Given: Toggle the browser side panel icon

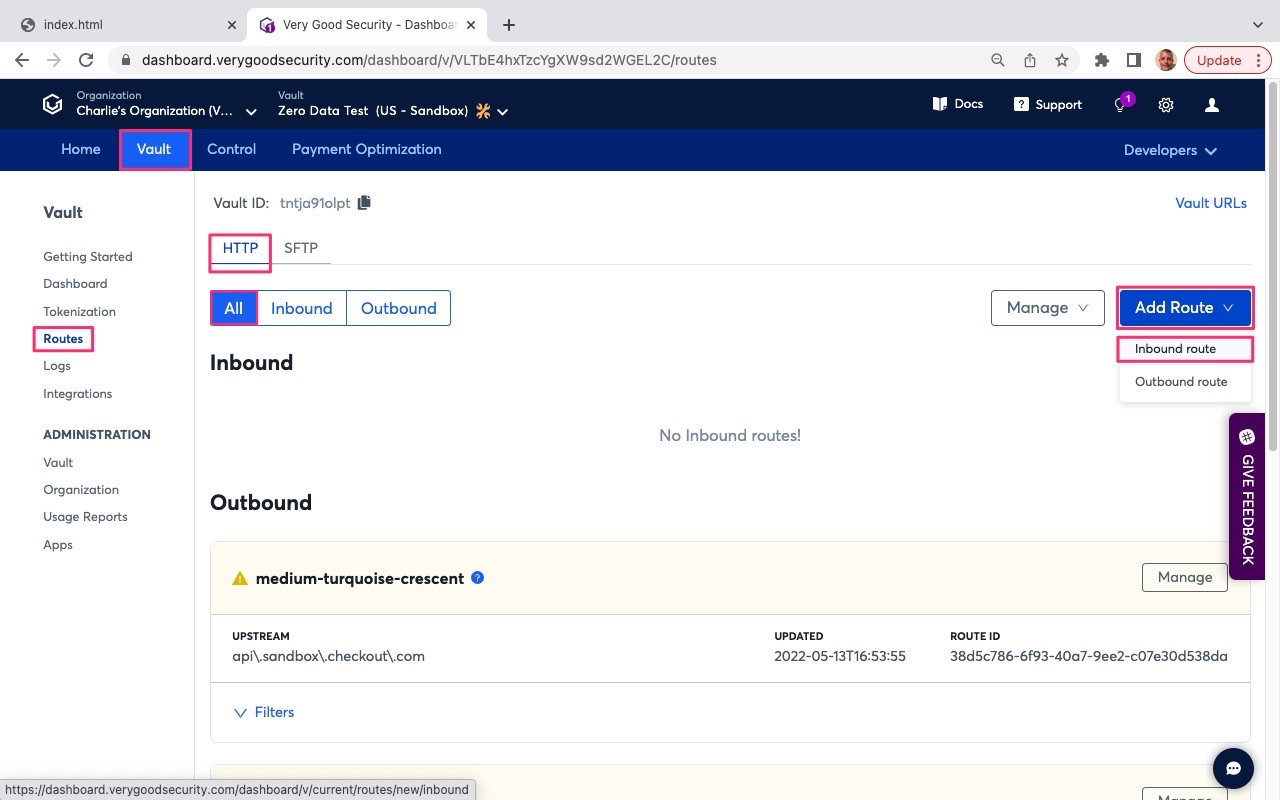Looking at the screenshot, I should [1134, 60].
